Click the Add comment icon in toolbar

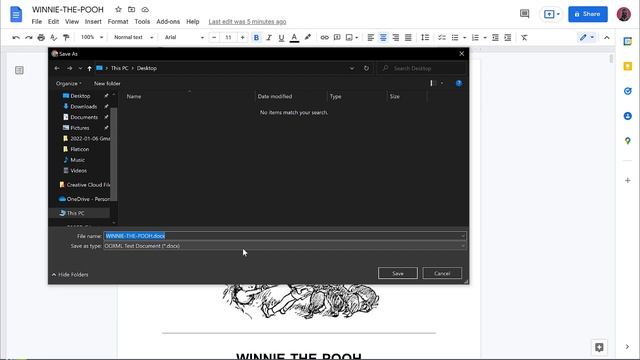(337, 38)
